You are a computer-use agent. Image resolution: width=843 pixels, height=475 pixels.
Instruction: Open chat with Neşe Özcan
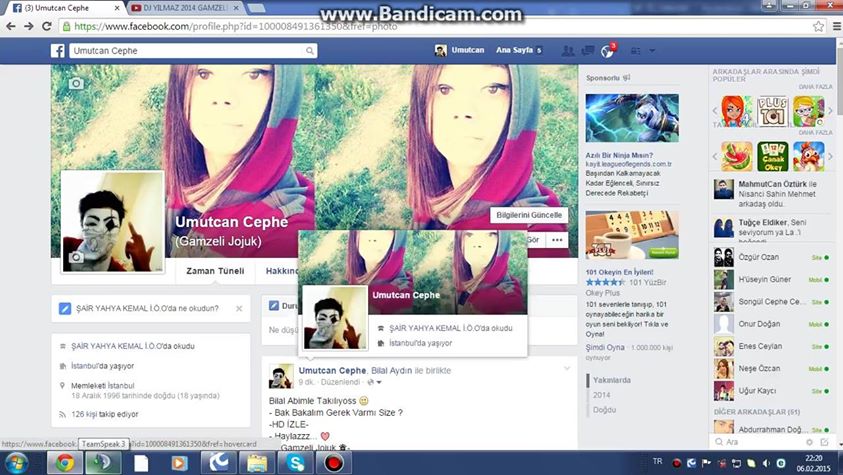[x=771, y=369]
